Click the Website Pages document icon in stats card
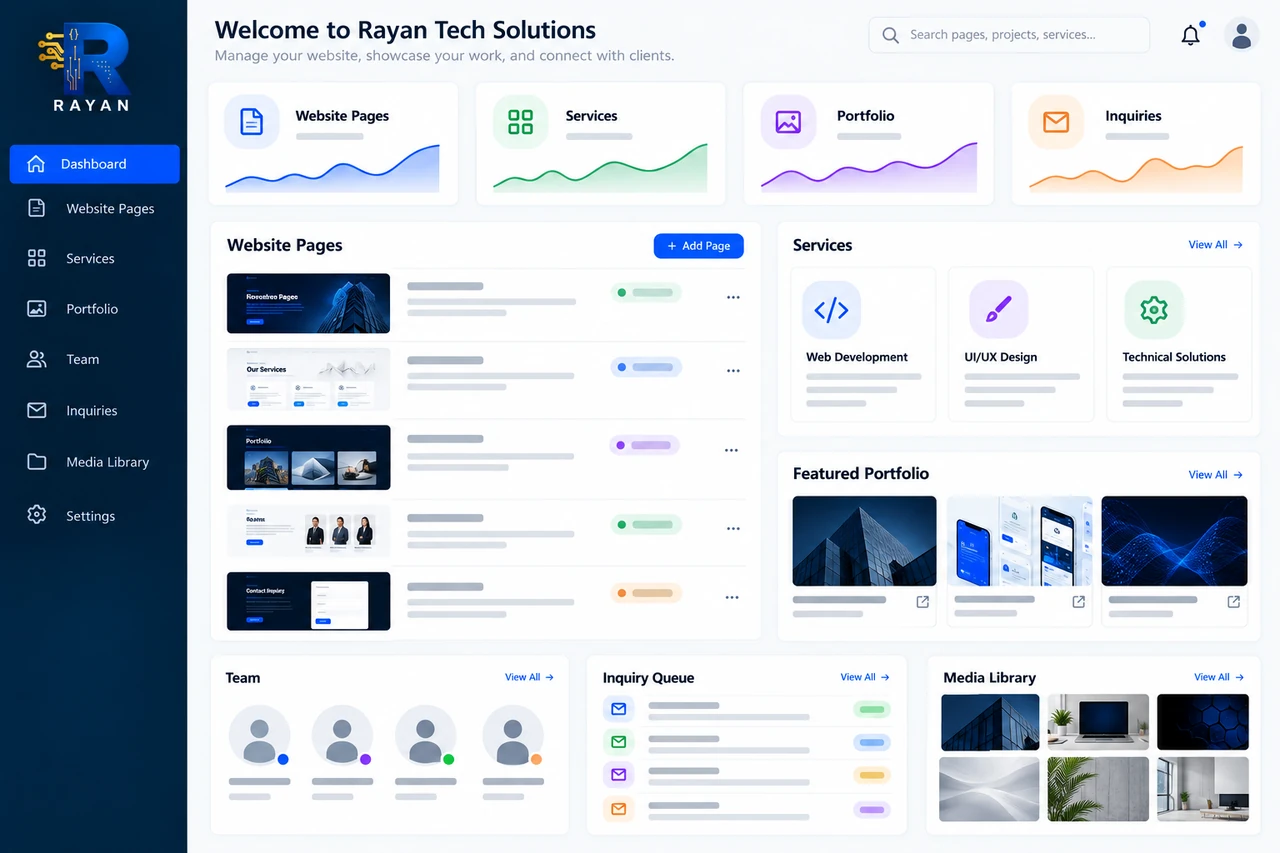This screenshot has width=1280, height=853. point(252,122)
